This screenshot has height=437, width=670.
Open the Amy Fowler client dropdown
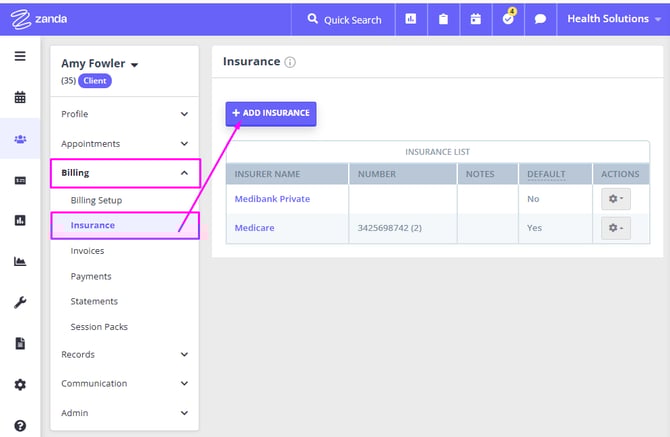tap(100, 64)
